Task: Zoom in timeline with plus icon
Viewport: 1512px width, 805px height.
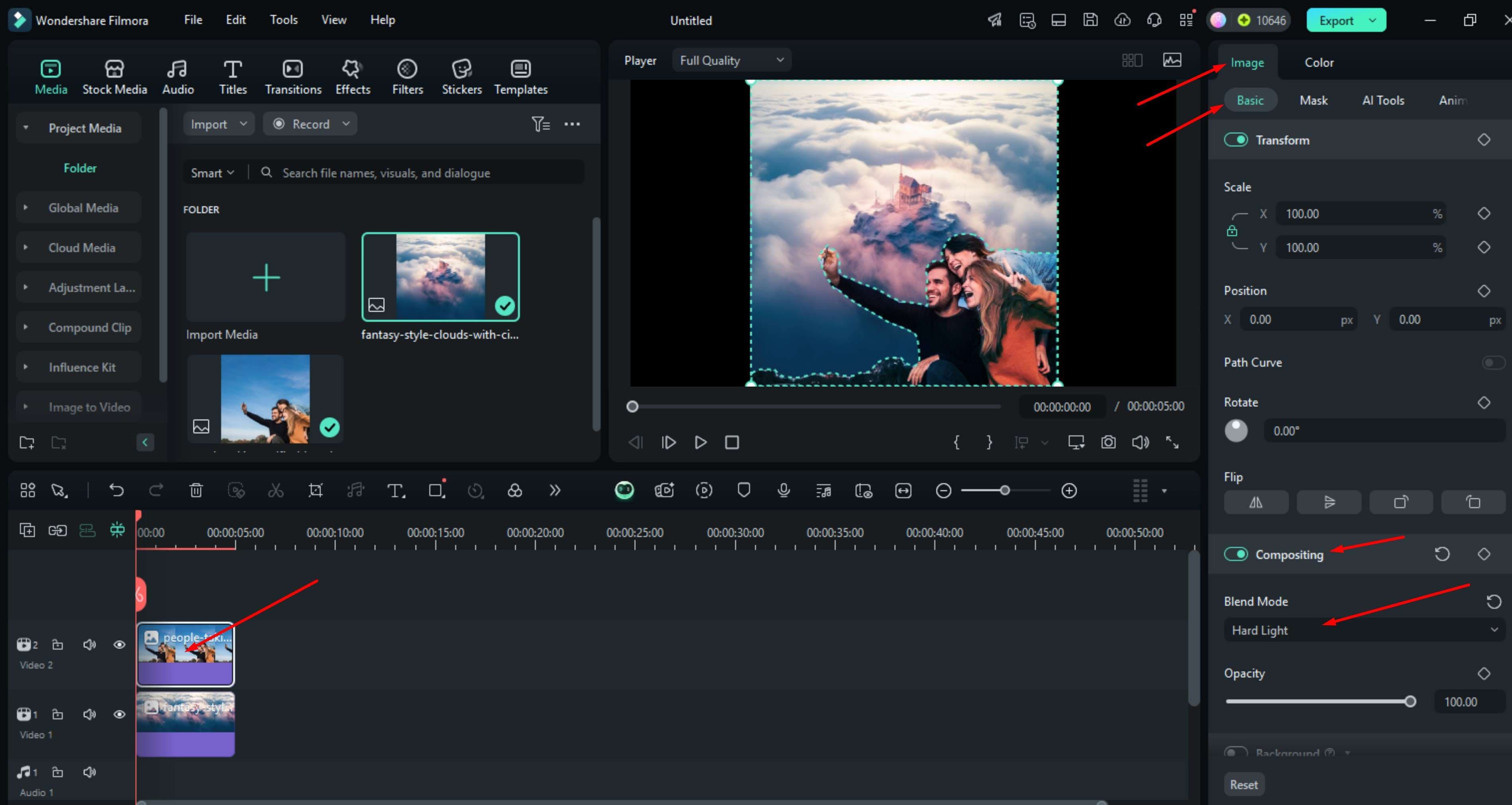Action: click(1069, 490)
